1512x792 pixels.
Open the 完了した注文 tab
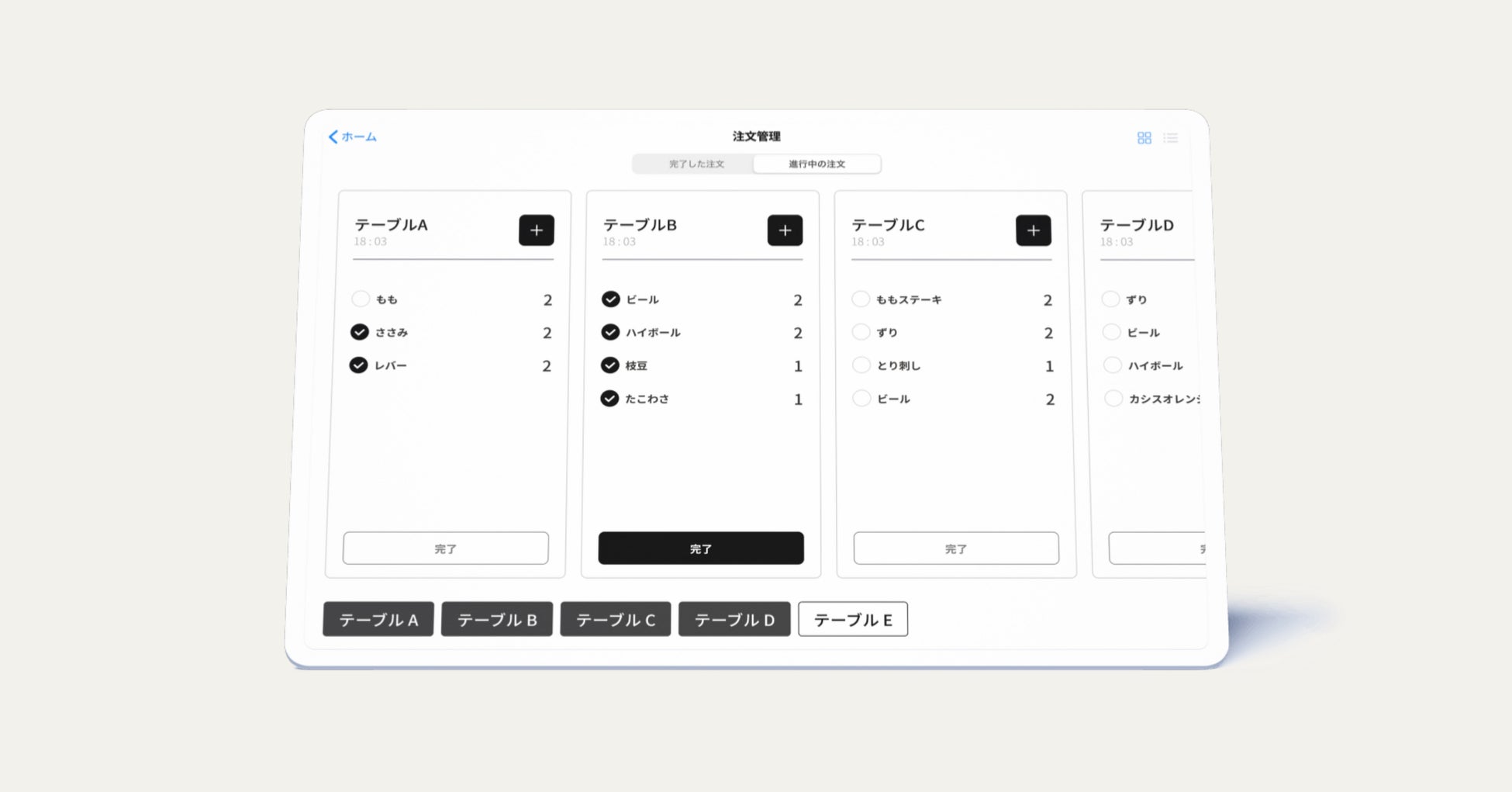696,164
